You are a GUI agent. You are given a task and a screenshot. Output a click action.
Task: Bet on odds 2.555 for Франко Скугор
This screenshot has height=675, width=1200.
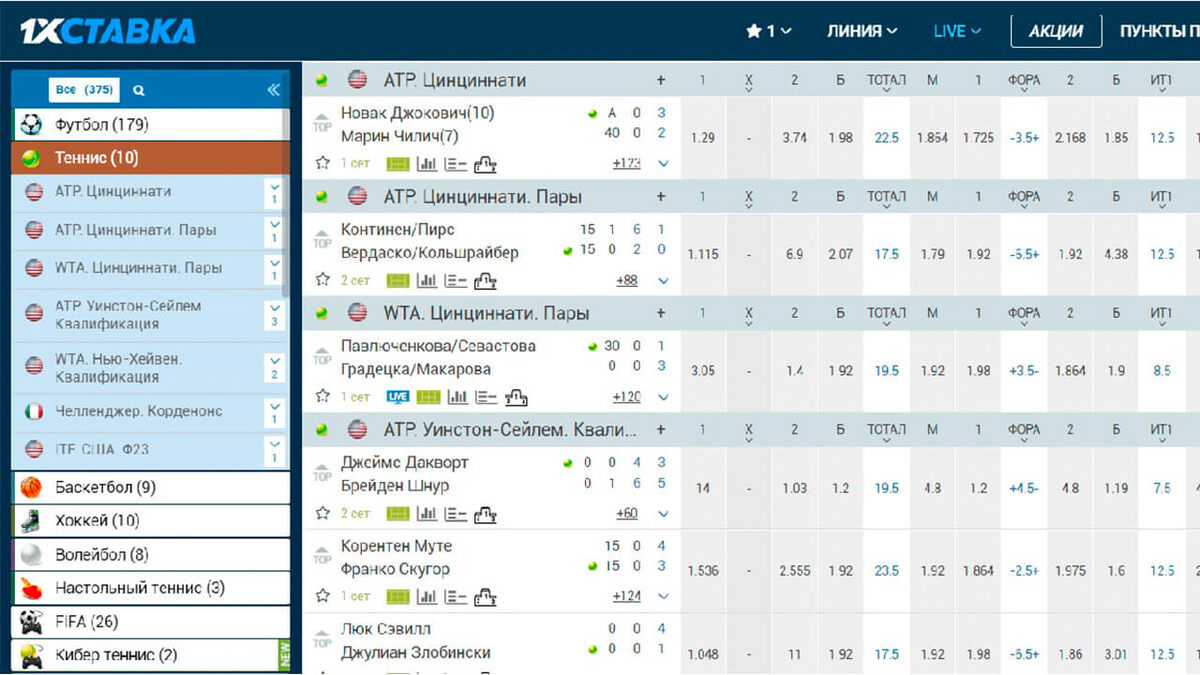(795, 571)
